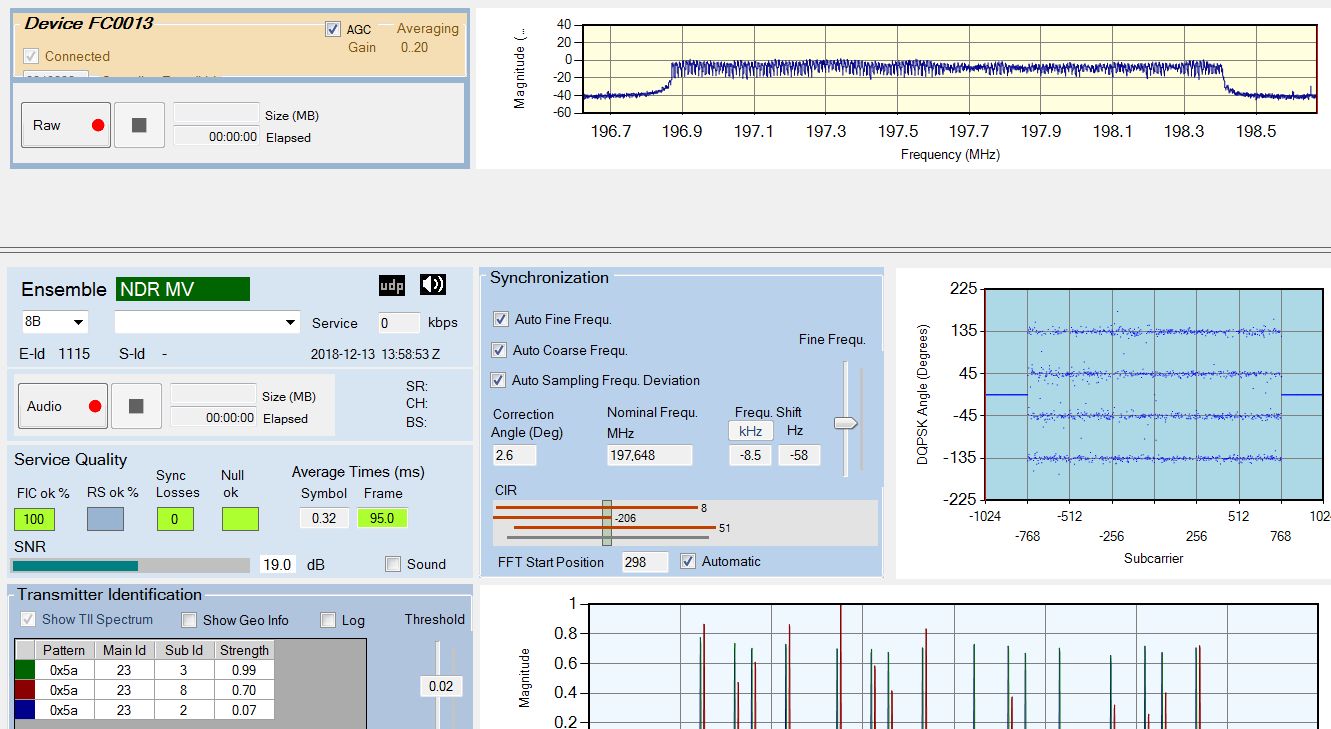This screenshot has height=729, width=1331.
Task: Click the kHz frequency shift button
Action: tap(750, 431)
